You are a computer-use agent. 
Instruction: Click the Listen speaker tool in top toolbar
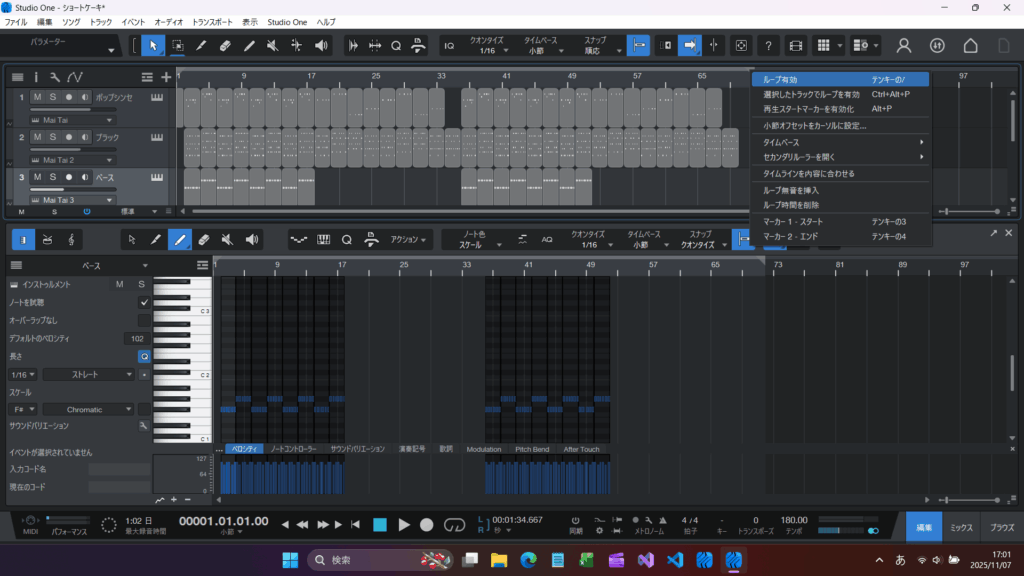(x=321, y=46)
